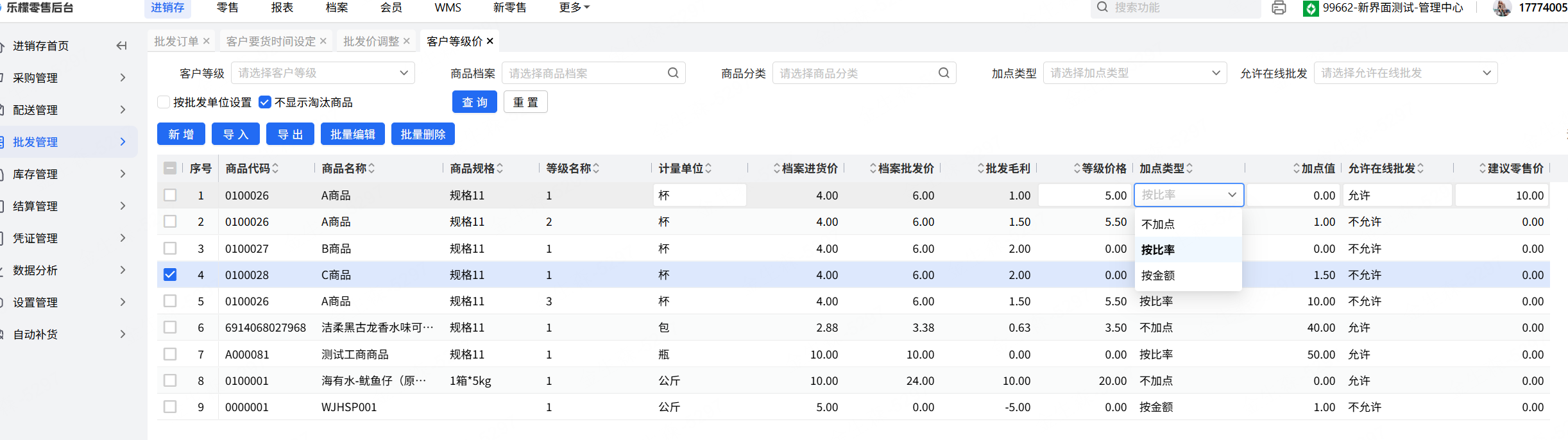Collapse sidebar using the arrow beside 进销存首页
This screenshot has width=1568, height=440.
click(x=121, y=46)
